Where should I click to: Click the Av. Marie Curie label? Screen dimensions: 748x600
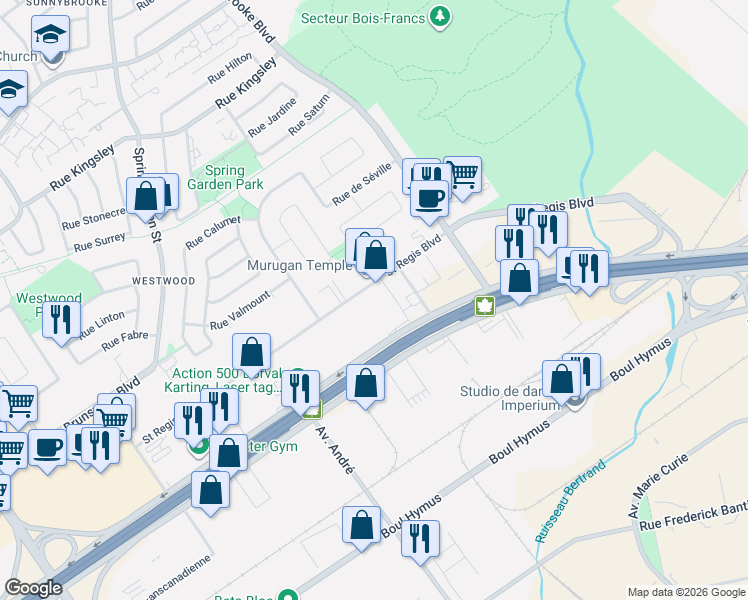click(x=658, y=486)
